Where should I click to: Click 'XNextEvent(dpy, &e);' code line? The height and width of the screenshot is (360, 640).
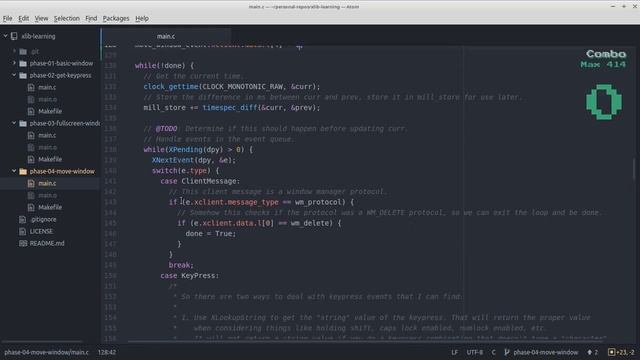pos(194,160)
